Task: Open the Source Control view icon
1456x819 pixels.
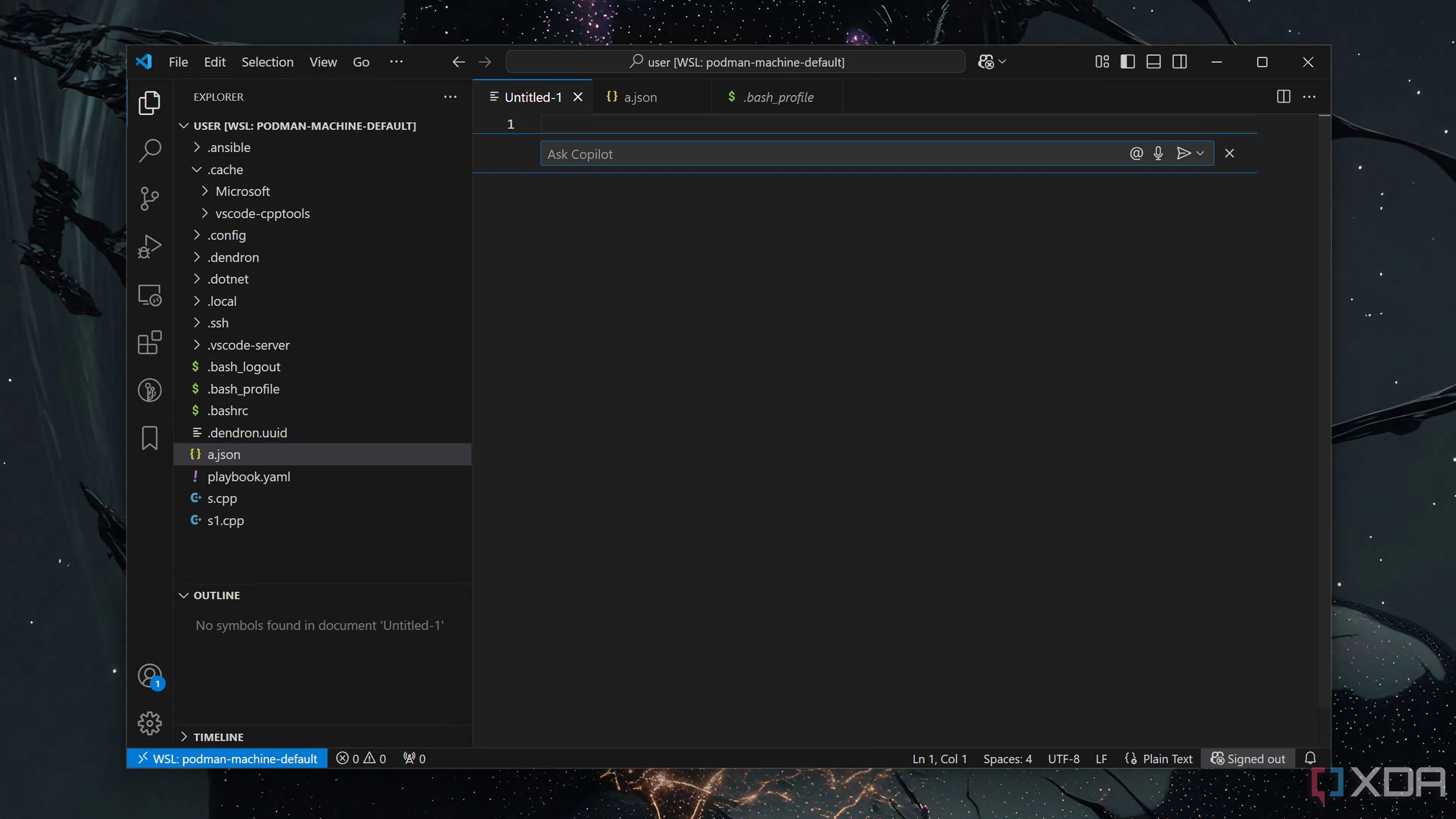Action: 149,198
